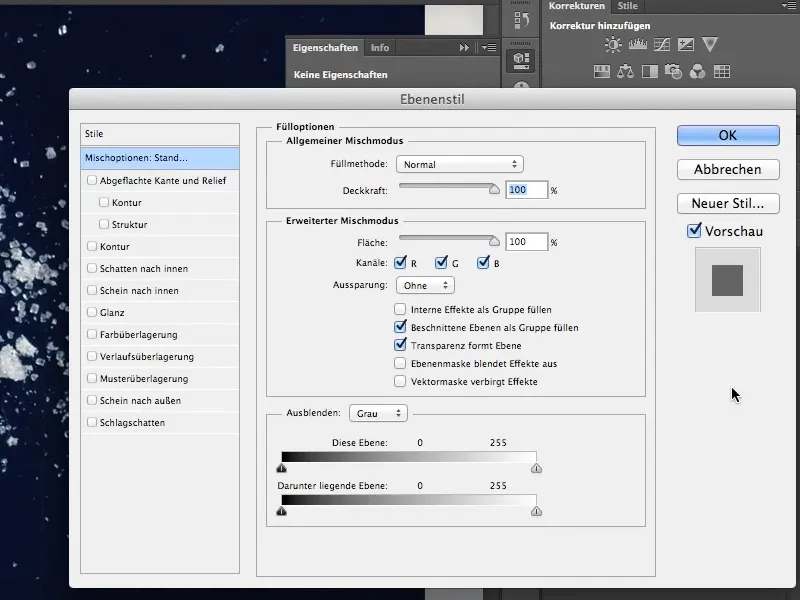Image resolution: width=800 pixels, height=600 pixels.
Task: Add a Brightness/Contrast adjustment from Korrekturen
Action: click(613, 45)
